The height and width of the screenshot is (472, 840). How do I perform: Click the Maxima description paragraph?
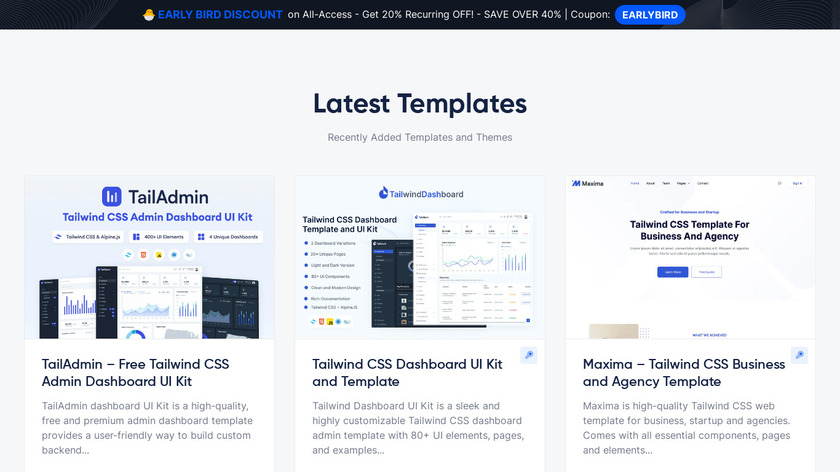687,428
